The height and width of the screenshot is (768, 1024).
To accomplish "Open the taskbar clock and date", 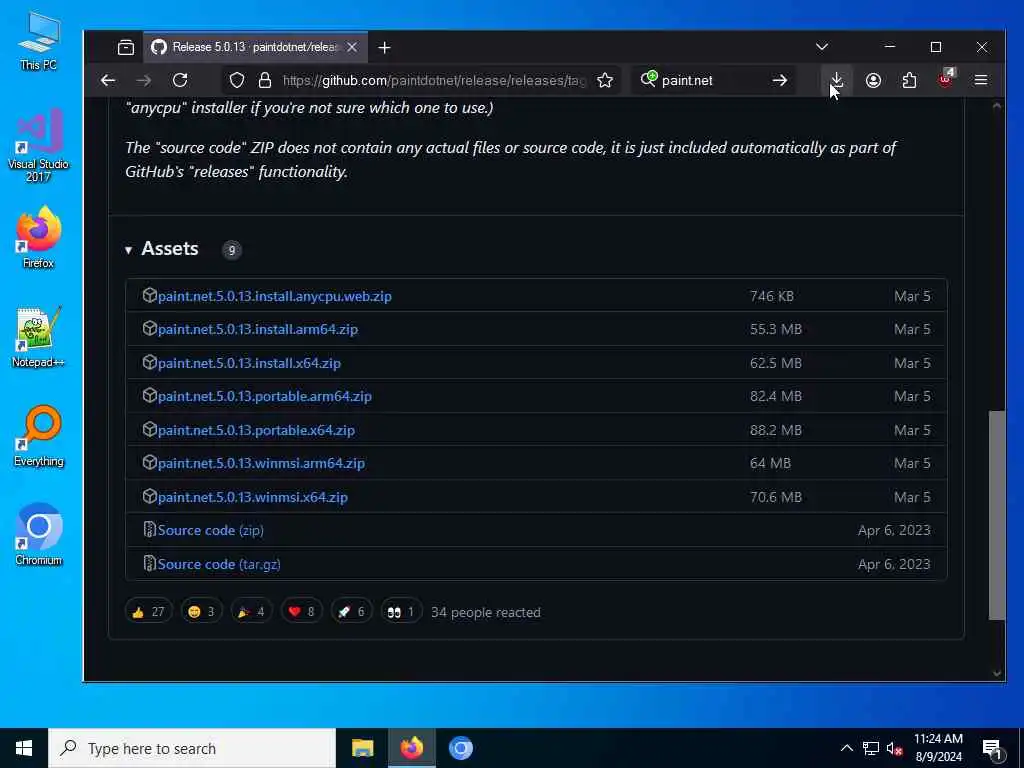I will [x=938, y=748].
